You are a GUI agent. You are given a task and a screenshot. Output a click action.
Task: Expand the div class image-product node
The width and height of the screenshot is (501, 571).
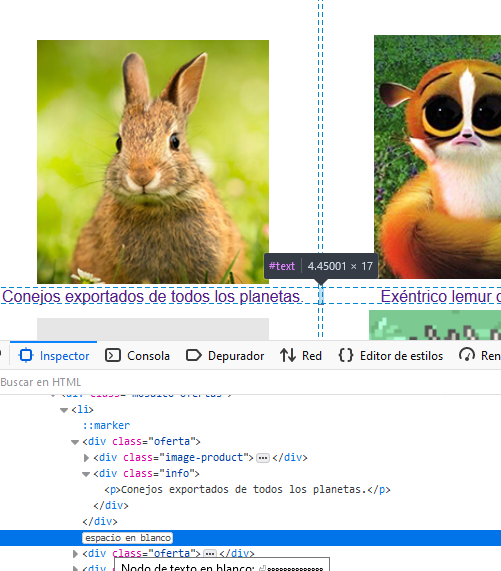[x=86, y=458]
